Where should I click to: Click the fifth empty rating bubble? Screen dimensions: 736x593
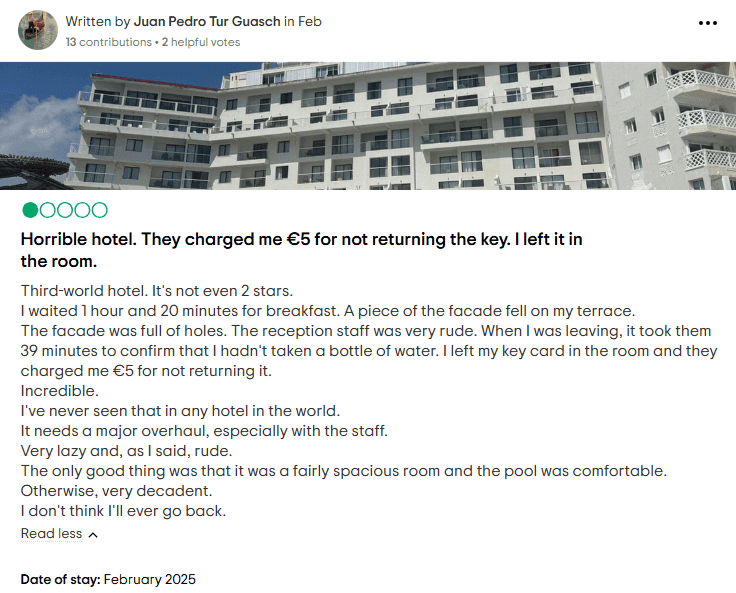98,210
